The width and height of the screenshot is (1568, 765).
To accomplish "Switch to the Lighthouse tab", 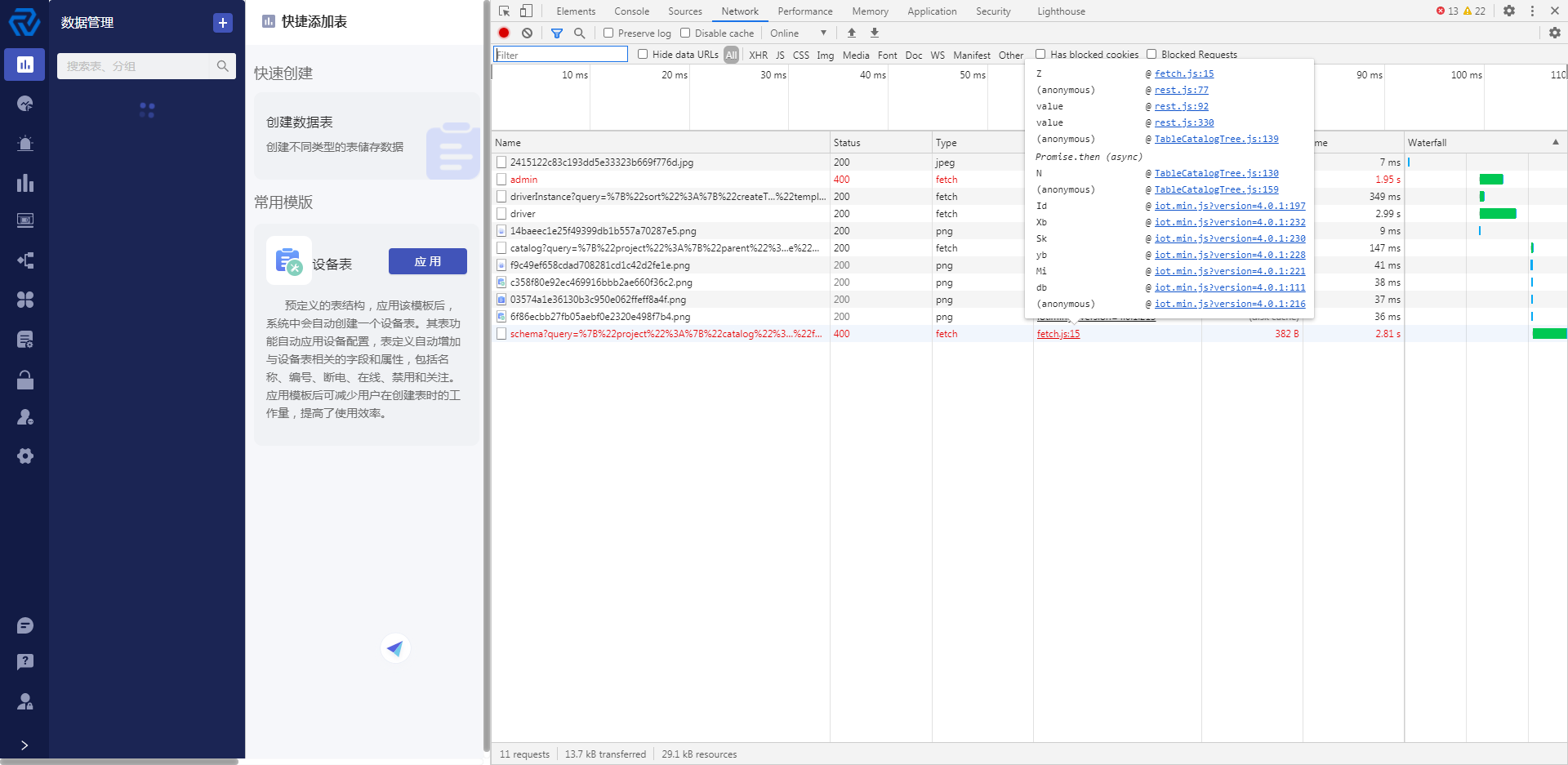I will [x=1061, y=11].
